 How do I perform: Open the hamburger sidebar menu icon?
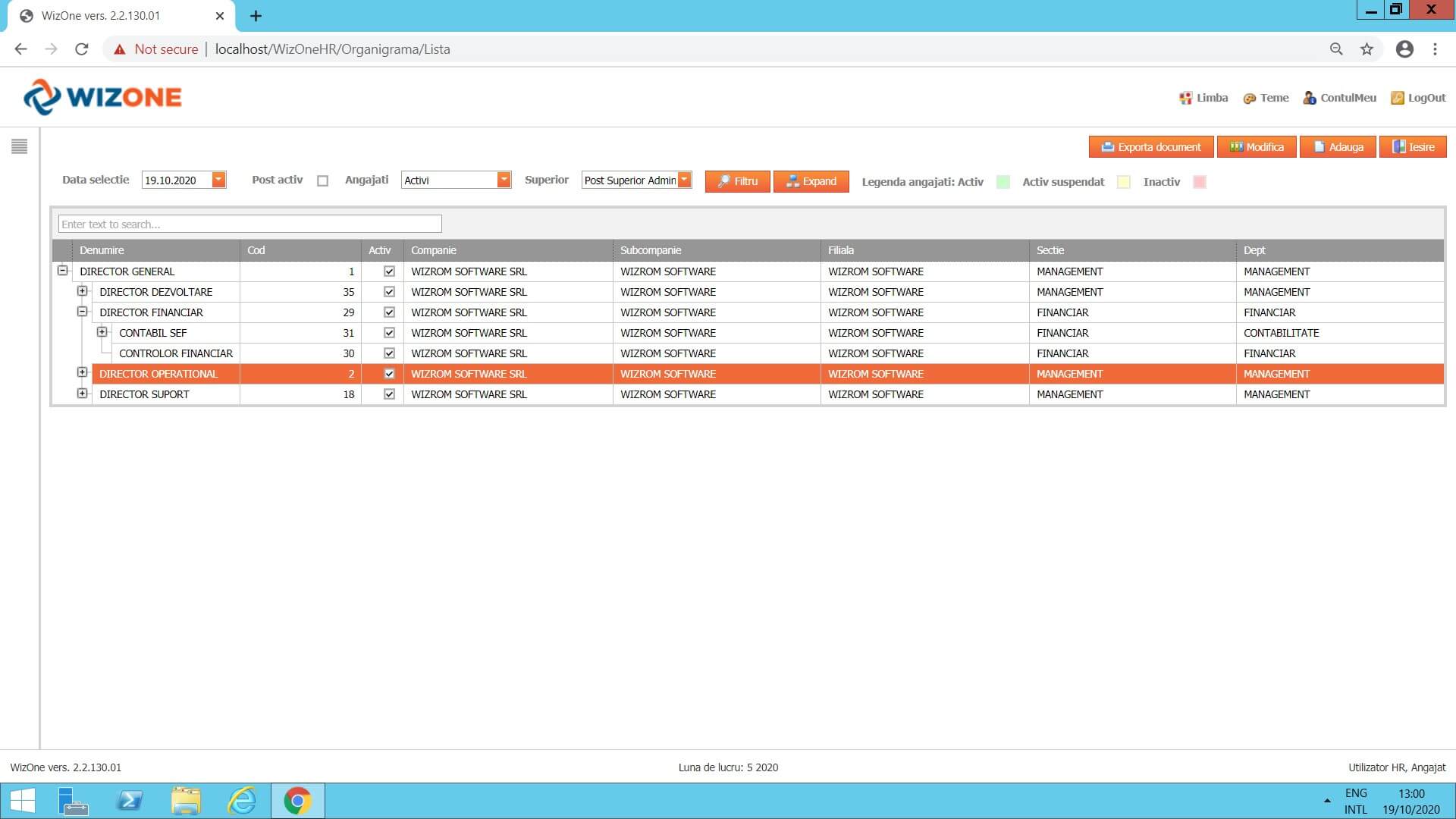19,146
